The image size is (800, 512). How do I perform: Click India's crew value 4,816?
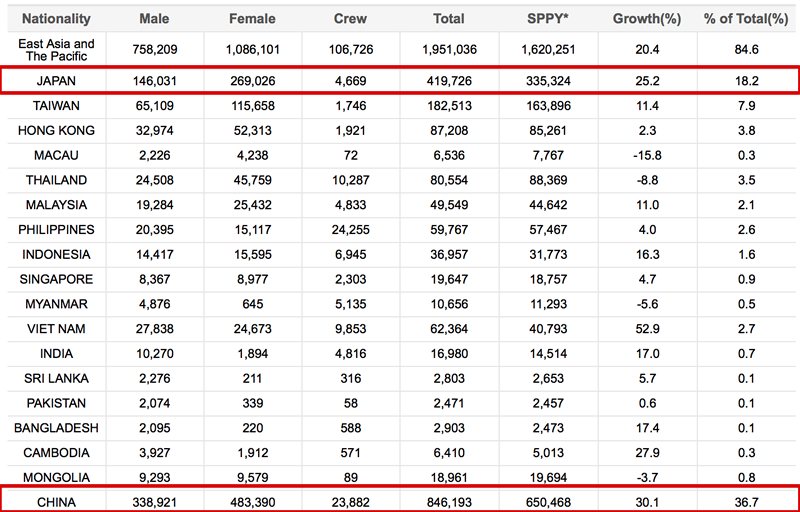coord(350,353)
